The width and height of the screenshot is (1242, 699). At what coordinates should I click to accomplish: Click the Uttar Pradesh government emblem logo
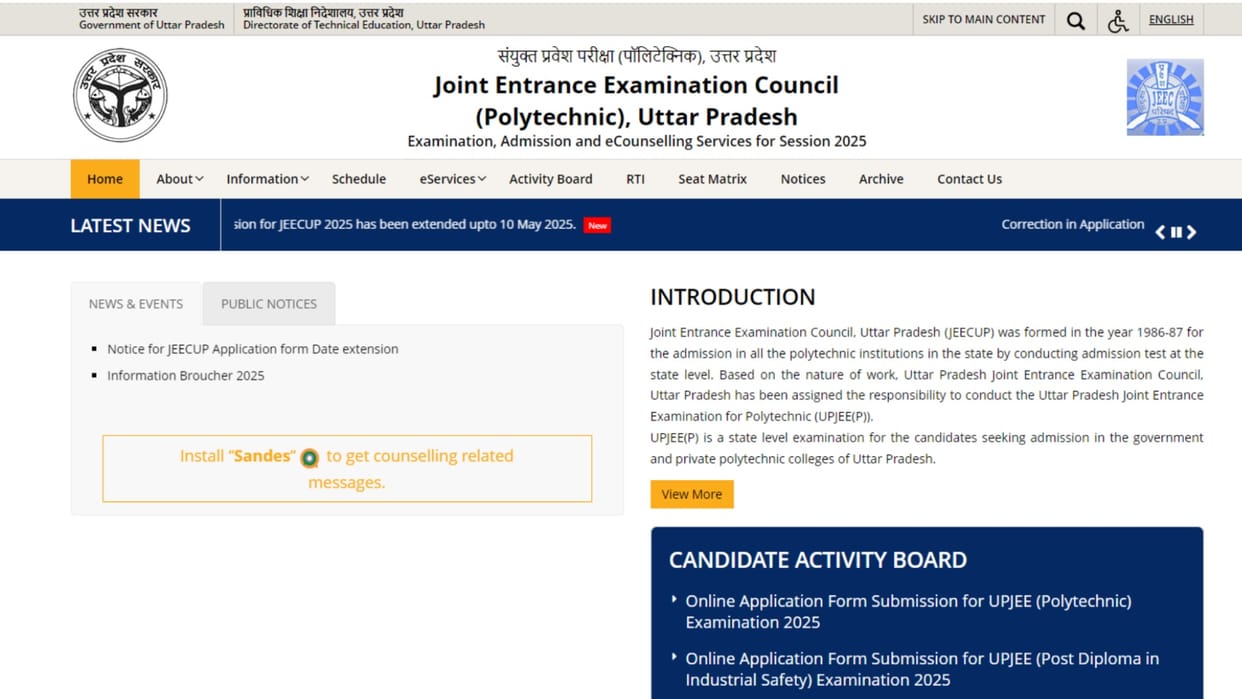(x=120, y=95)
